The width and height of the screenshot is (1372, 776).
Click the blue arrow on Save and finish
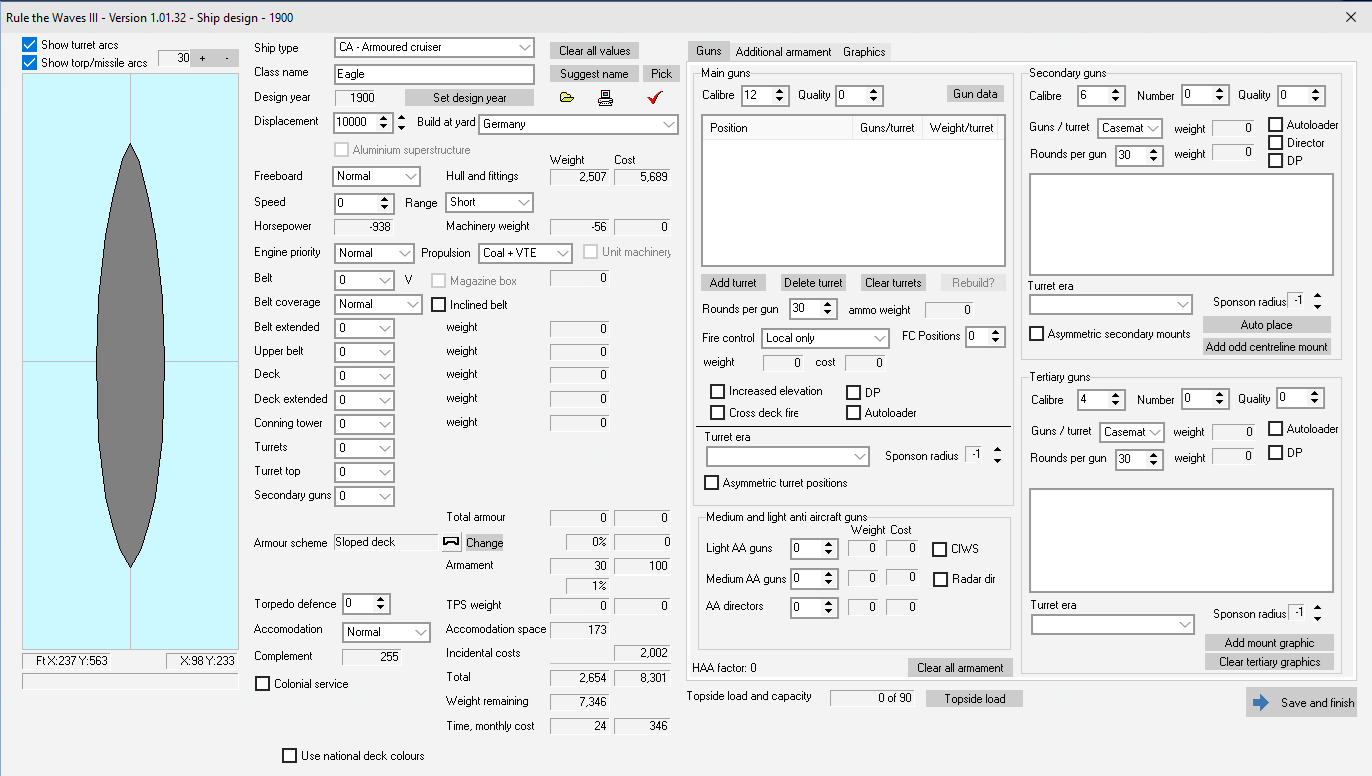pos(1260,702)
